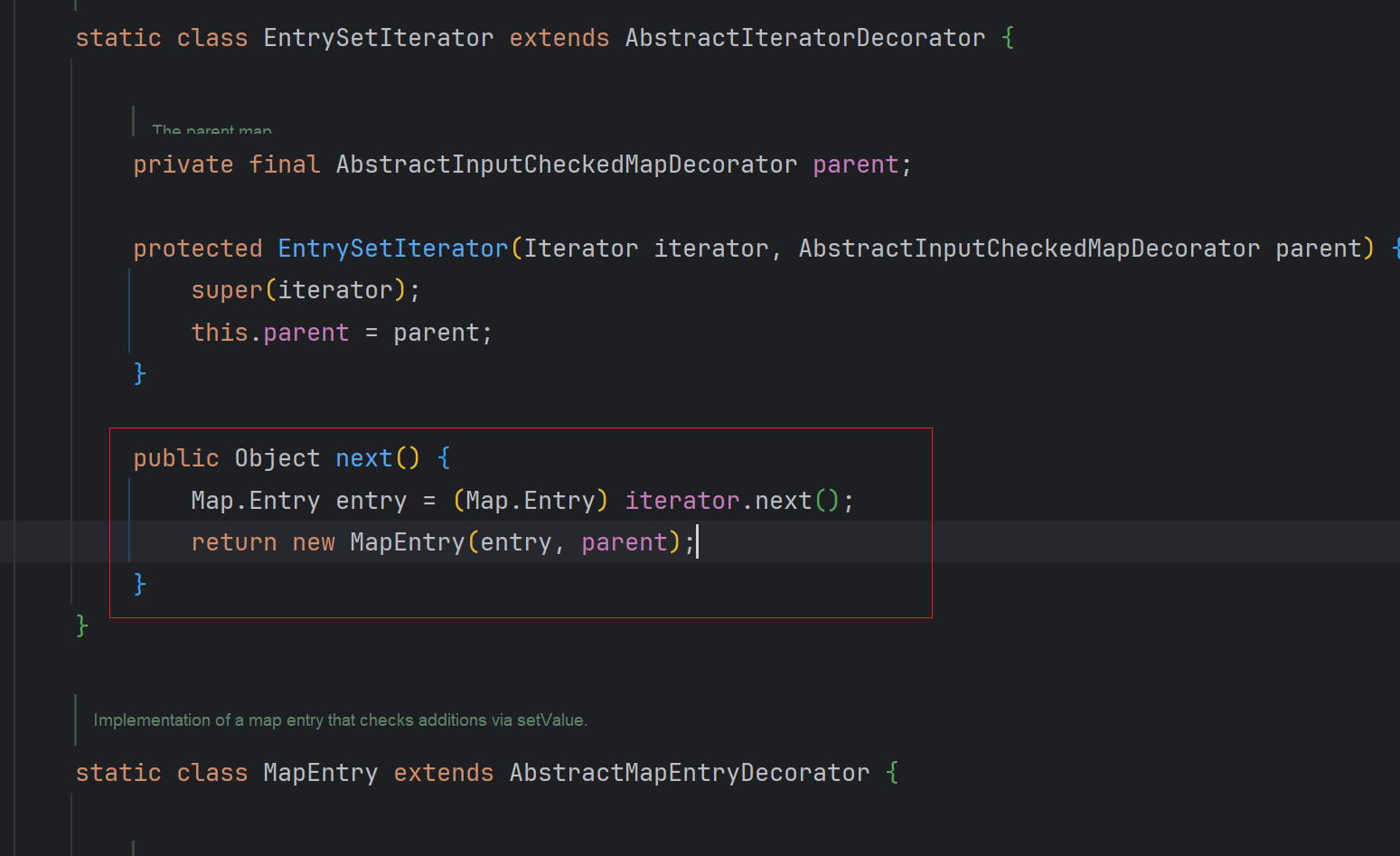1400x856 pixels.
Task: Click the closing brace of next() method
Action: click(139, 584)
